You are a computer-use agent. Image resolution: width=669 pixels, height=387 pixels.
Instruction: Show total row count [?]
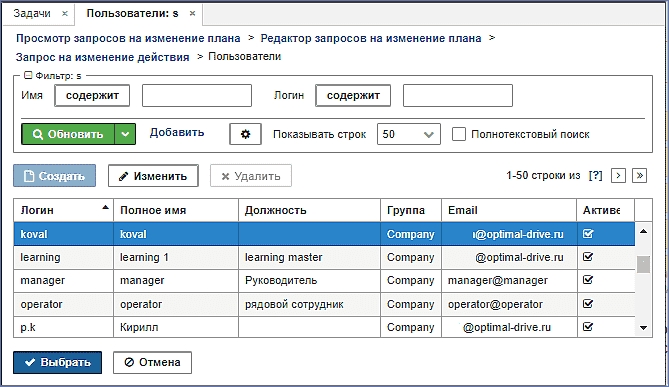(595, 175)
